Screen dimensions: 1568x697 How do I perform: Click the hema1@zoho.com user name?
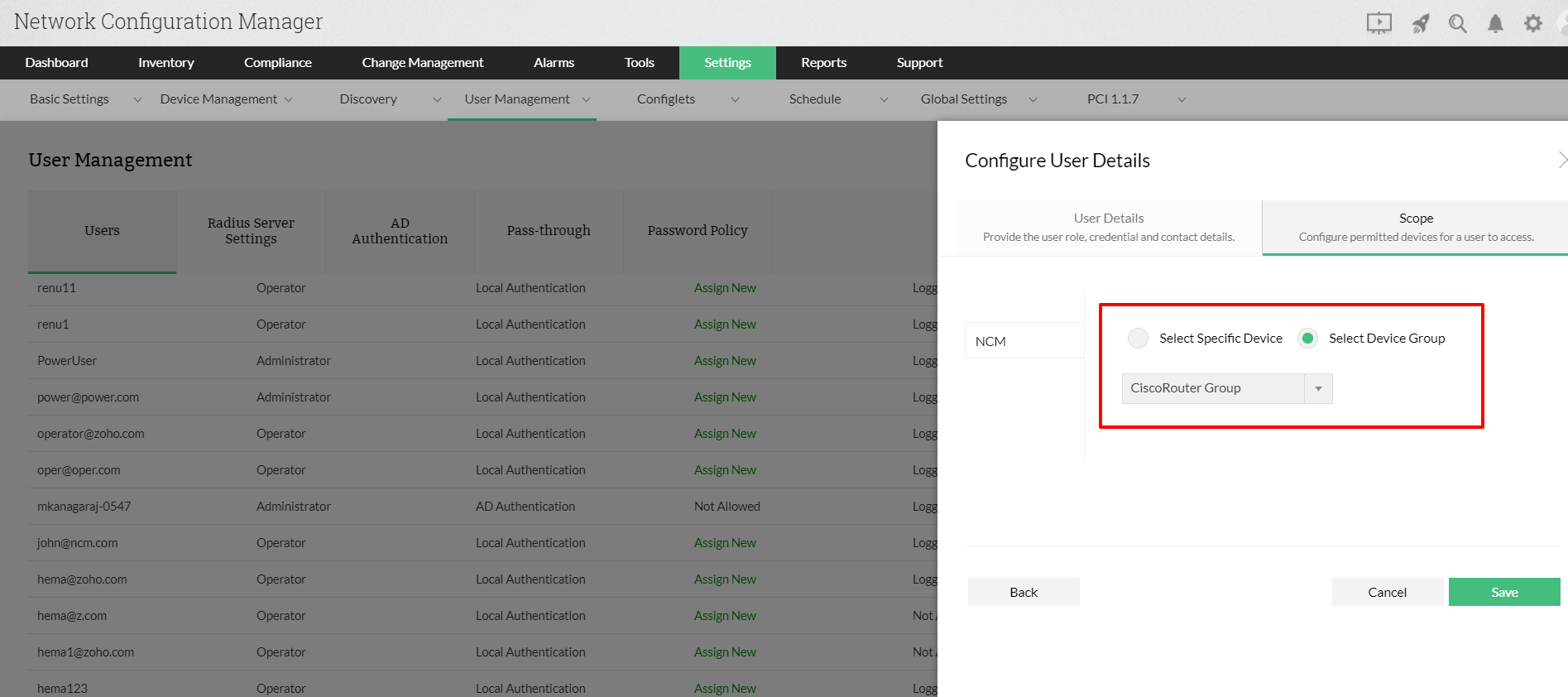tap(85, 652)
